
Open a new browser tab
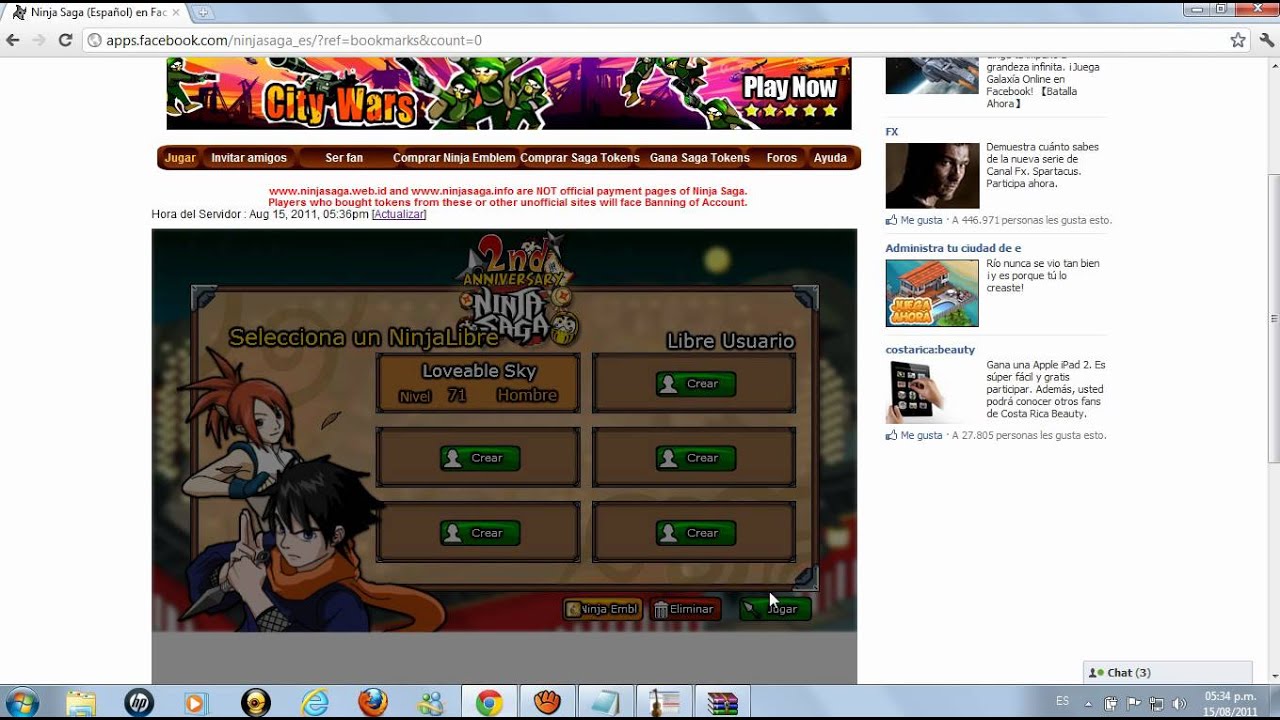(204, 12)
